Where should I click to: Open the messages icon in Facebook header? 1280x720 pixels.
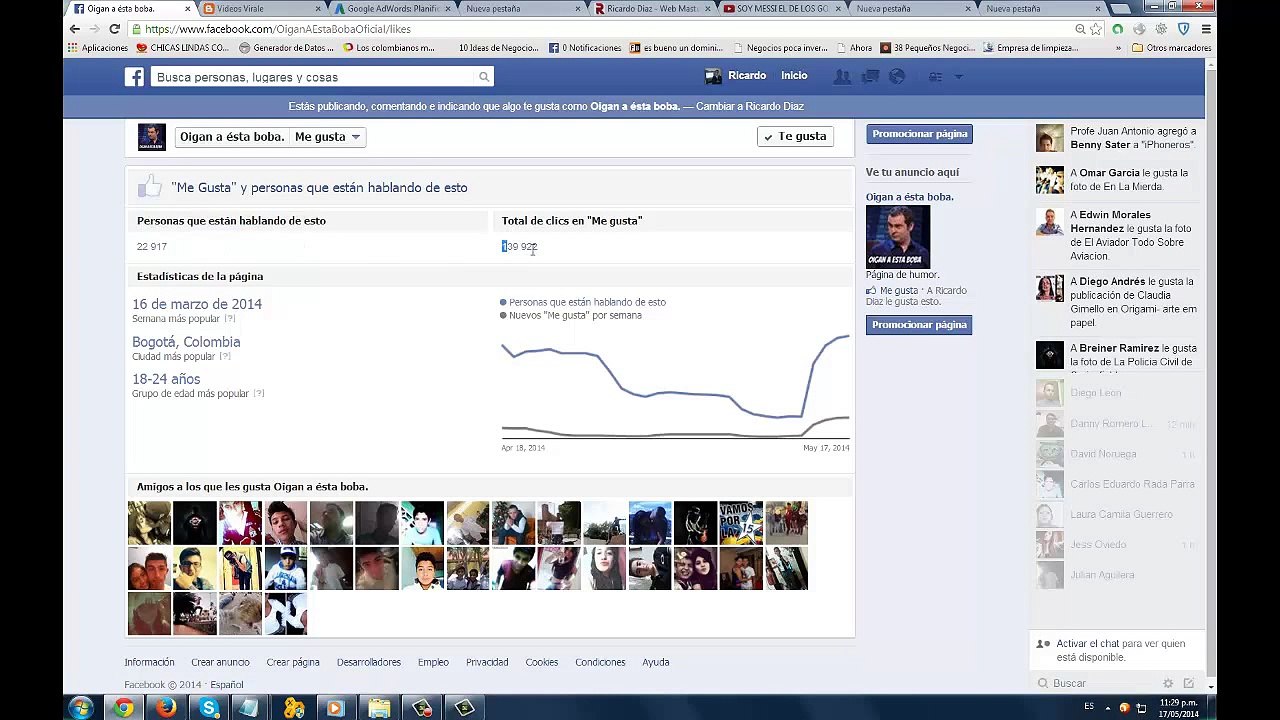[870, 77]
